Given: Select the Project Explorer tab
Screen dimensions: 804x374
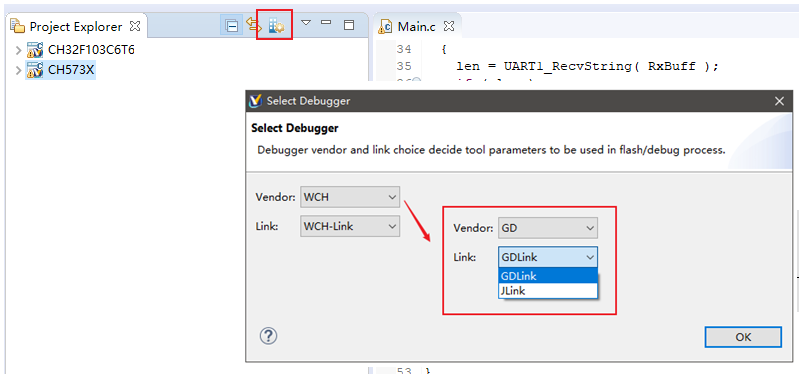Looking at the screenshot, I should pos(75,26).
